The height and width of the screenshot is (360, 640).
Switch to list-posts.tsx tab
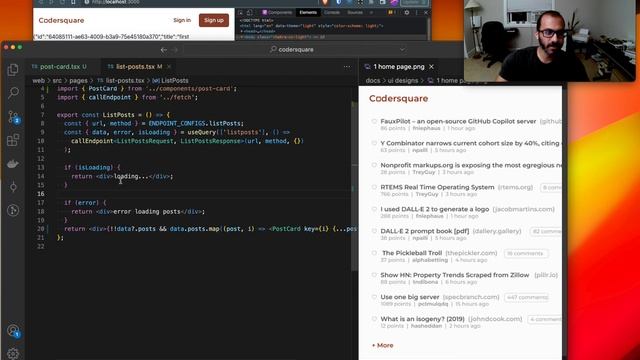click(x=139, y=67)
